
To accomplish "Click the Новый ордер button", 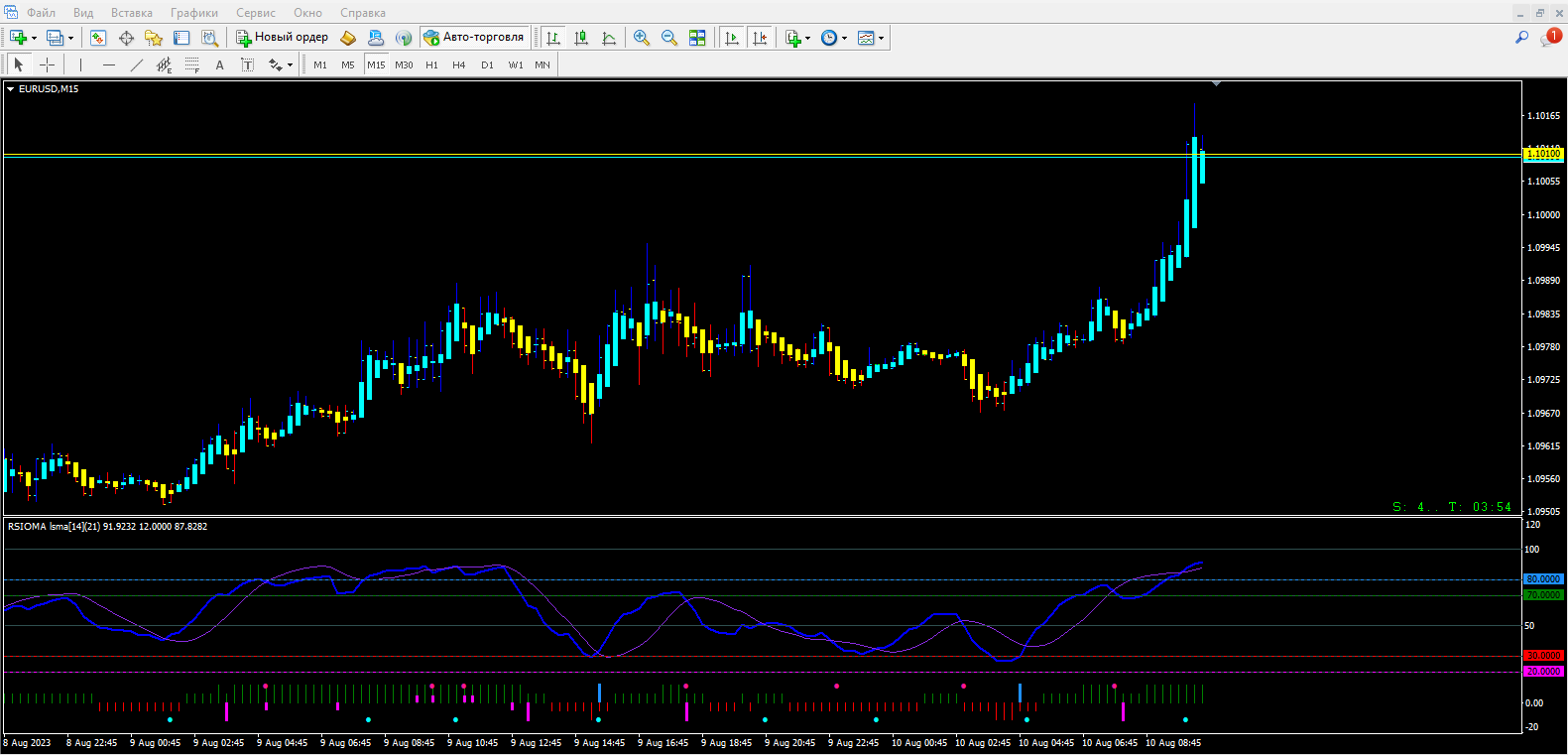I will coord(282,38).
